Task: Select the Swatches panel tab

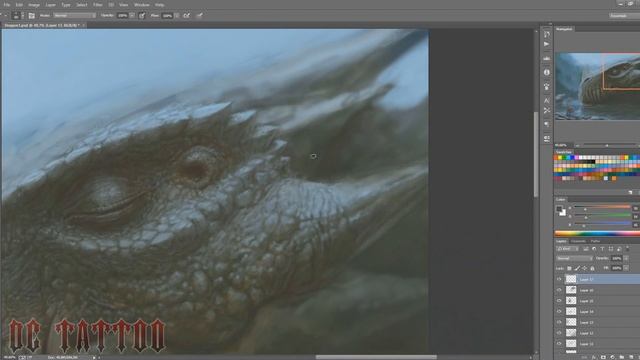Action: pos(564,152)
